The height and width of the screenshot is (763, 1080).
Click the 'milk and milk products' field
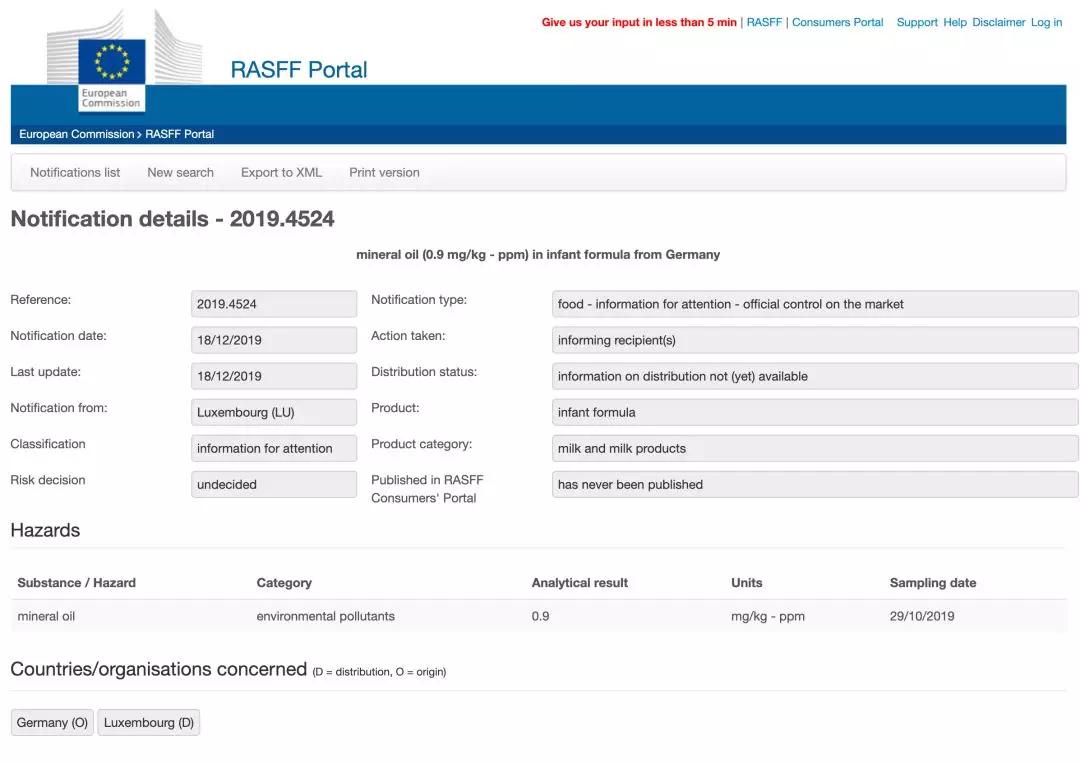815,448
